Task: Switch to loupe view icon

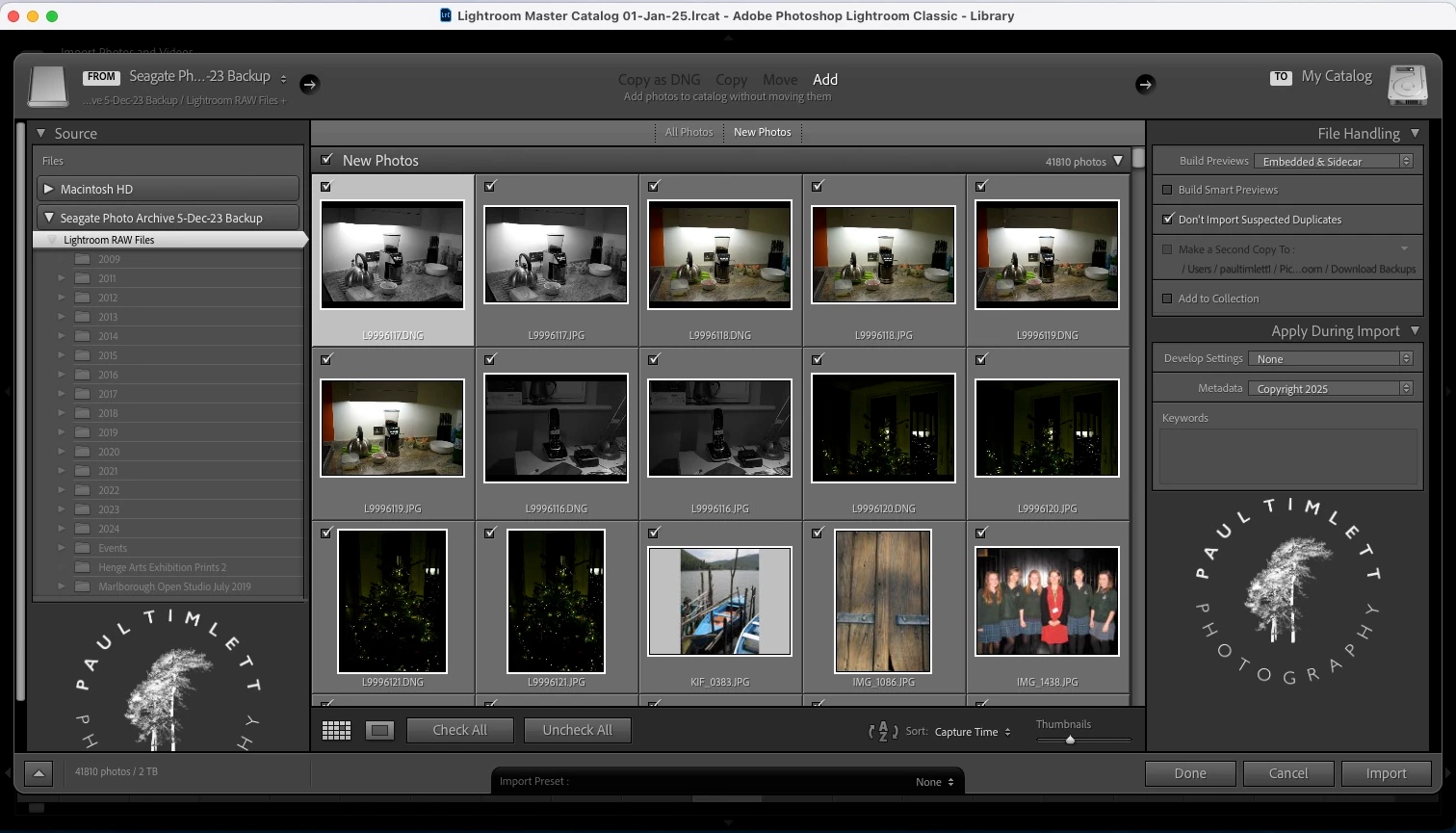Action: click(x=379, y=731)
